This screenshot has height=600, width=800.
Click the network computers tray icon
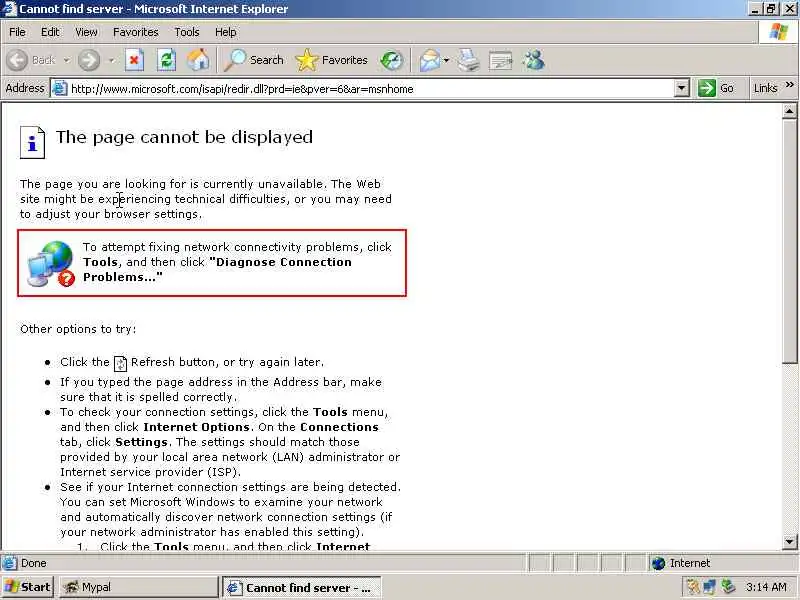(710, 587)
